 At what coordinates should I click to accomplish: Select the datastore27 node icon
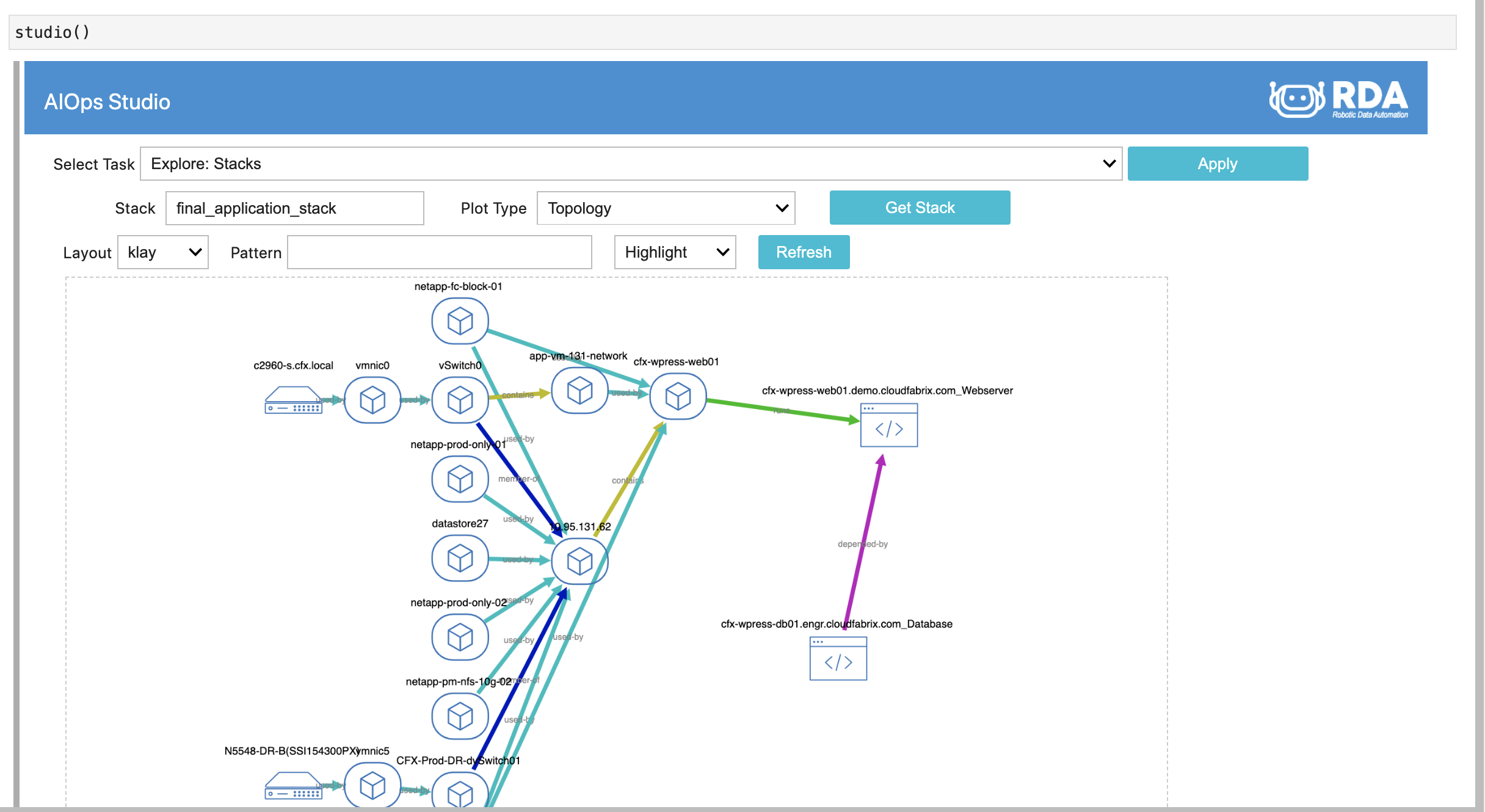[x=460, y=558]
